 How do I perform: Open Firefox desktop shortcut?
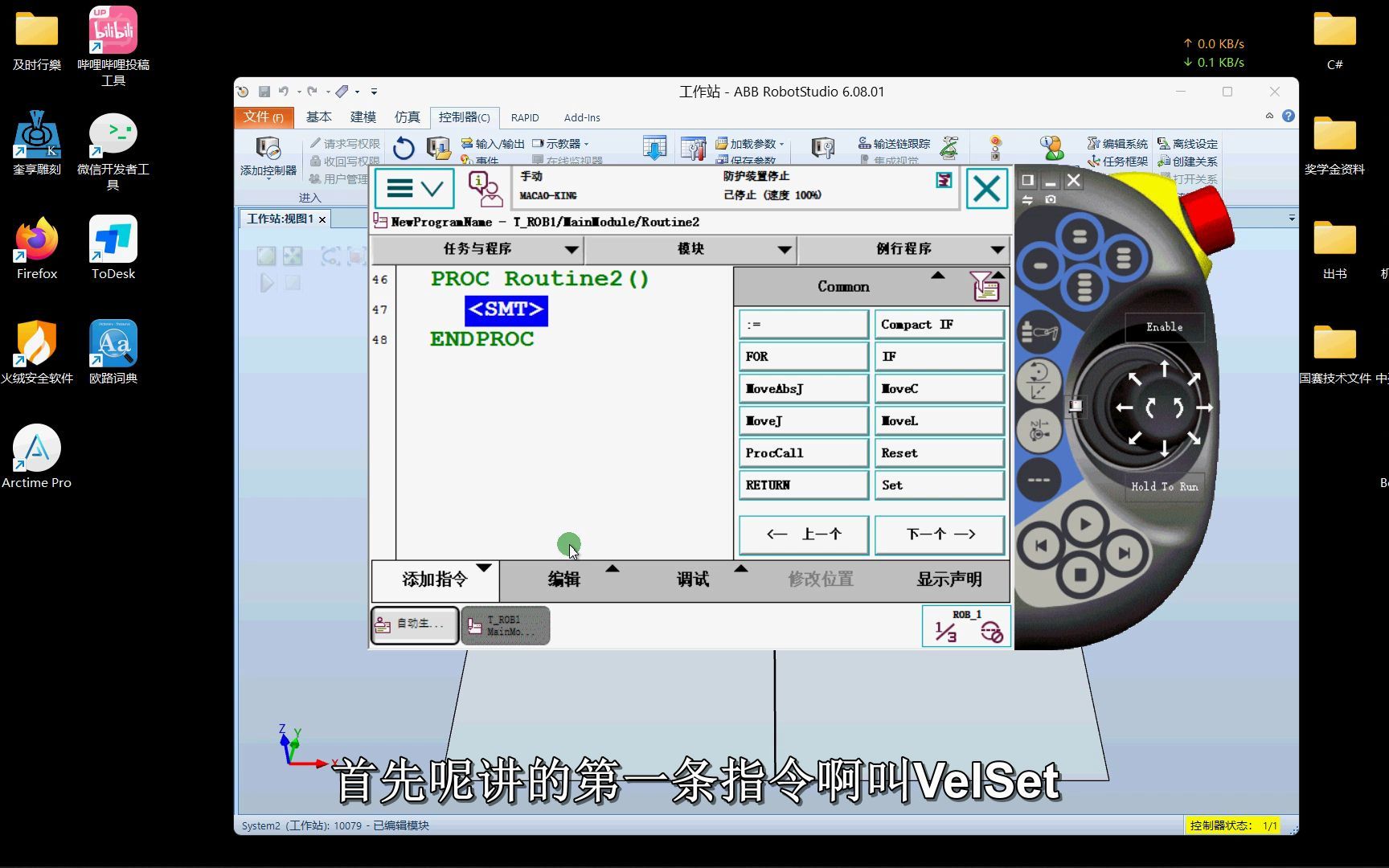pyautogui.click(x=37, y=248)
